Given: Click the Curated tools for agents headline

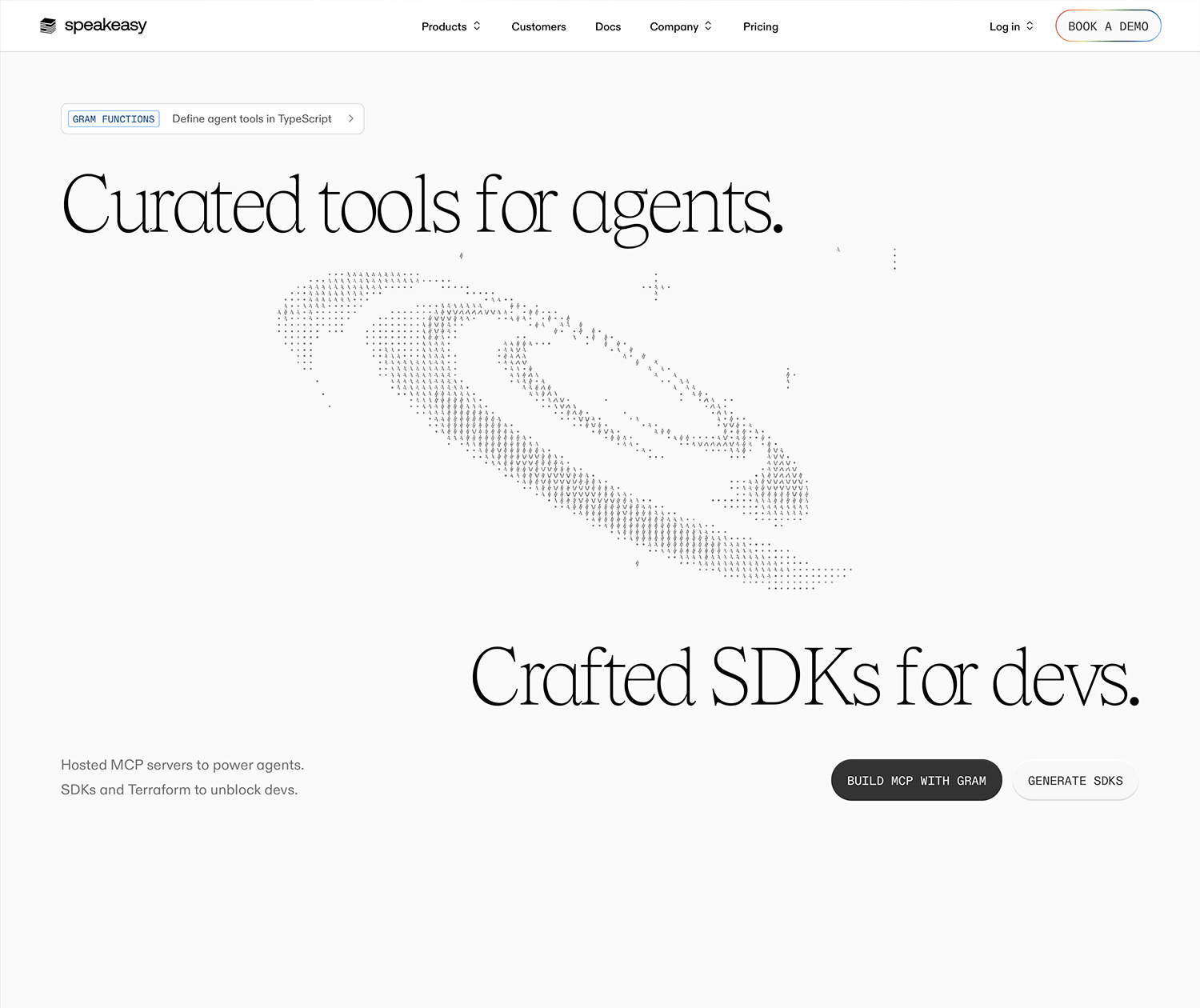Looking at the screenshot, I should click(422, 204).
